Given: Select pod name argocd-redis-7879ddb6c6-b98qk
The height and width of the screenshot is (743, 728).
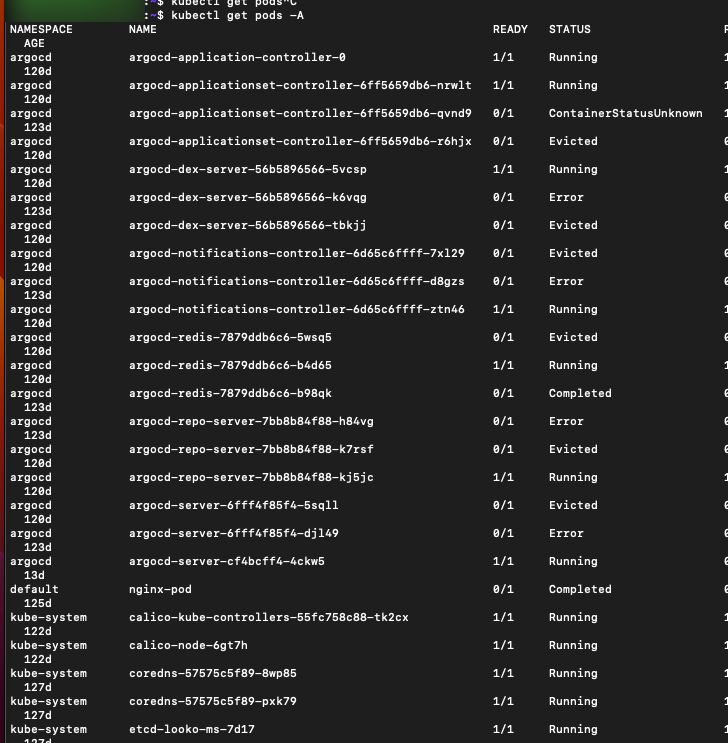Looking at the screenshot, I should coord(230,393).
